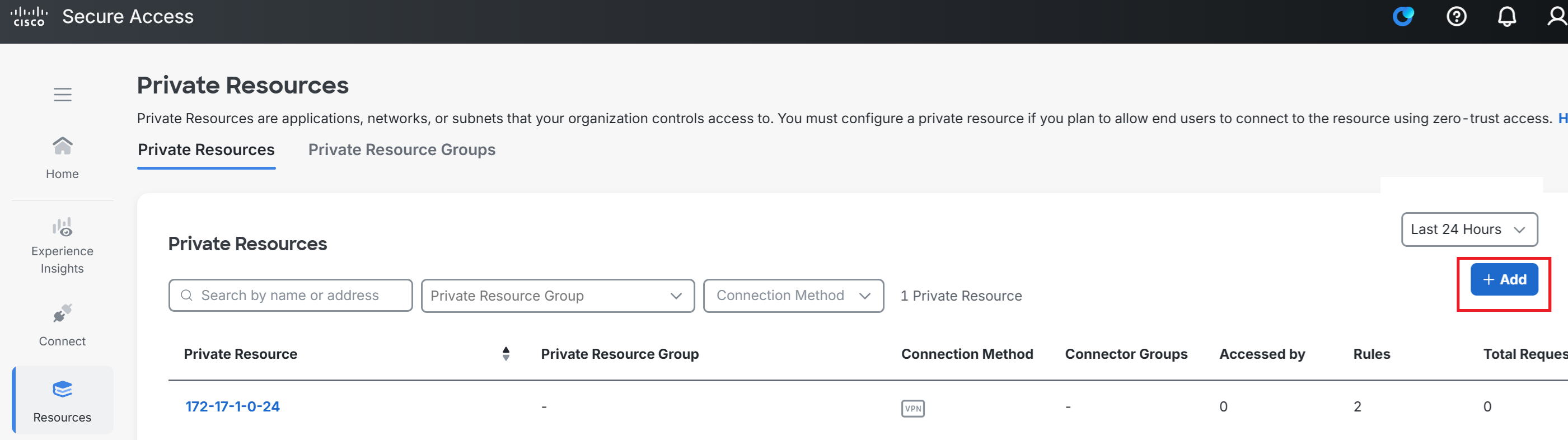Open help question mark icon
This screenshot has height=440, width=1568.
pyautogui.click(x=1456, y=16)
